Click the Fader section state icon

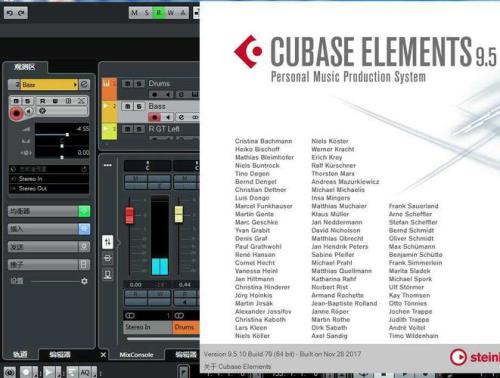84,265
